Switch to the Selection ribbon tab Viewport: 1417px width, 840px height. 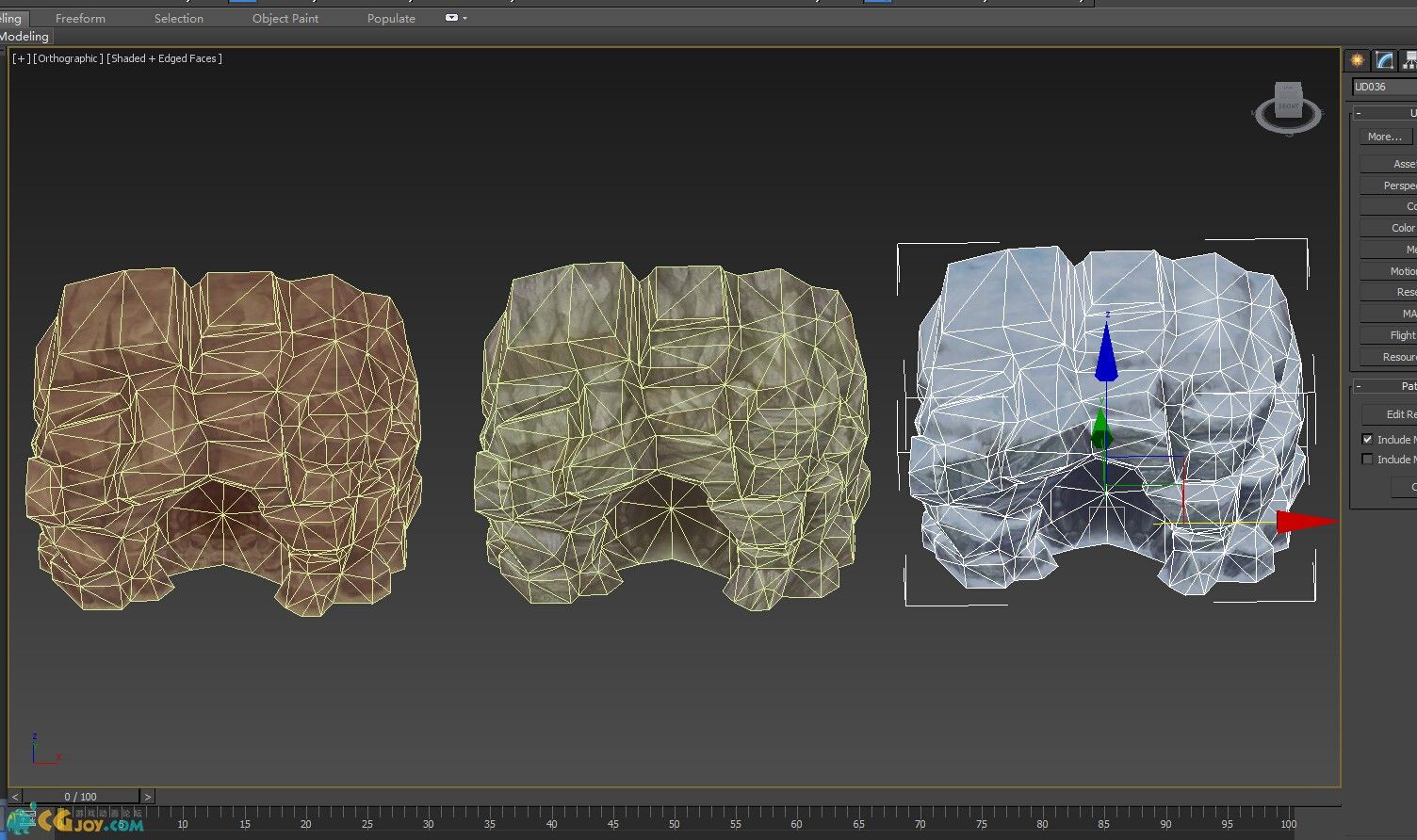pos(179,18)
